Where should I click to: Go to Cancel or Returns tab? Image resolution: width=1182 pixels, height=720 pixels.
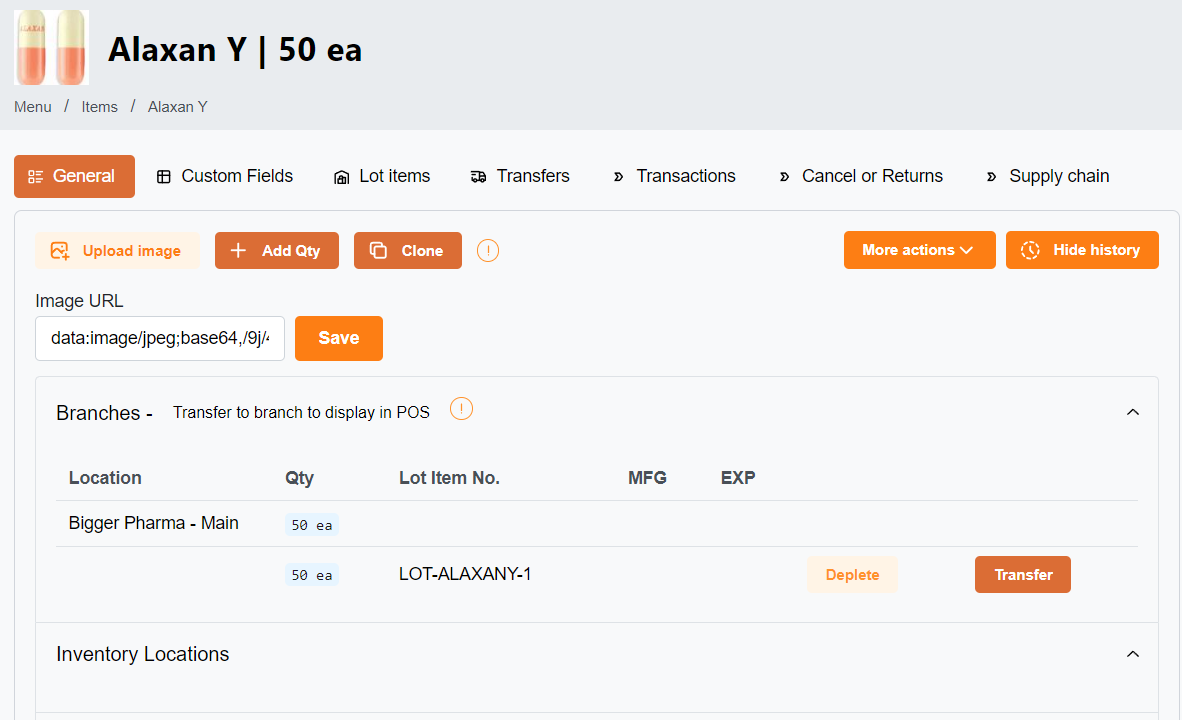[x=861, y=176]
